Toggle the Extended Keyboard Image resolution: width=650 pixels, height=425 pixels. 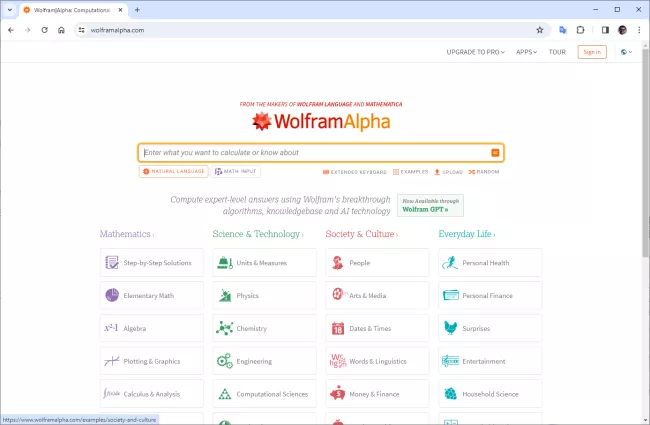354,172
